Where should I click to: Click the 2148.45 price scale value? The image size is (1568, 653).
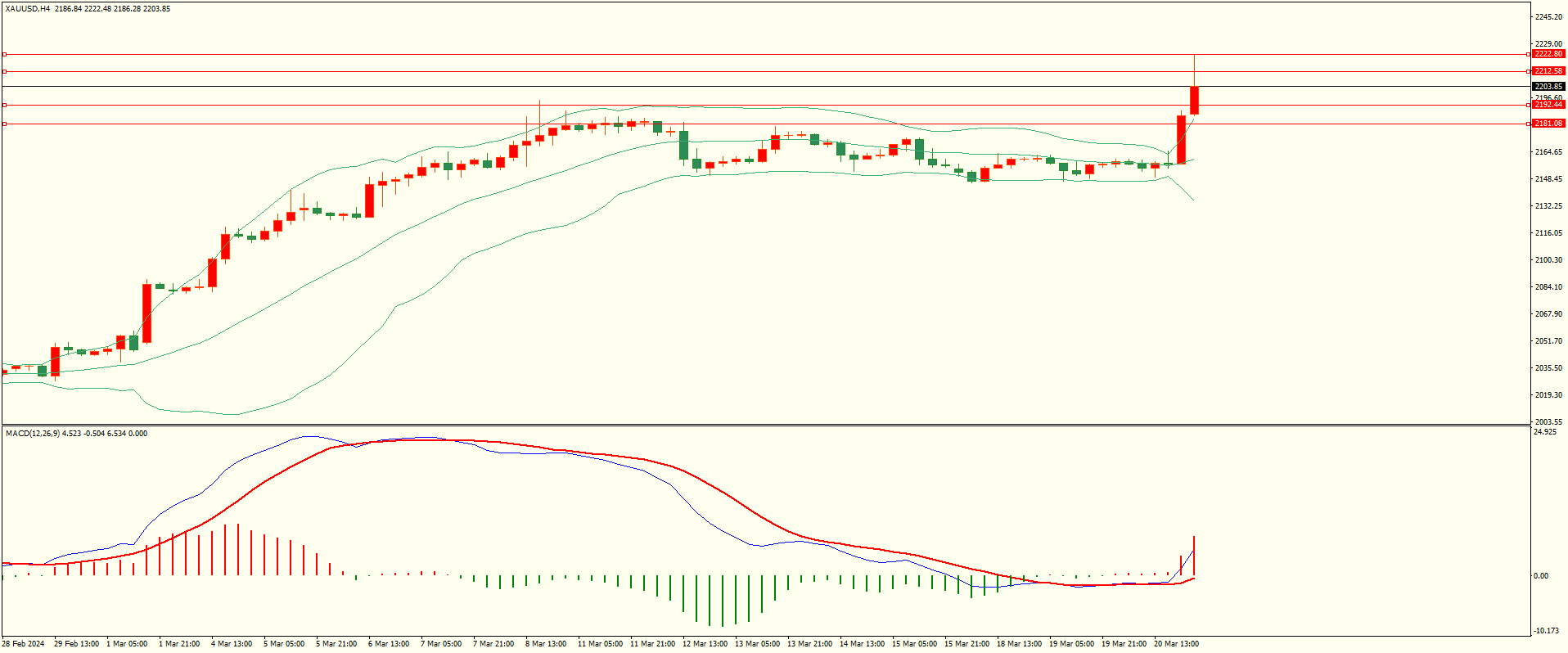click(1548, 179)
